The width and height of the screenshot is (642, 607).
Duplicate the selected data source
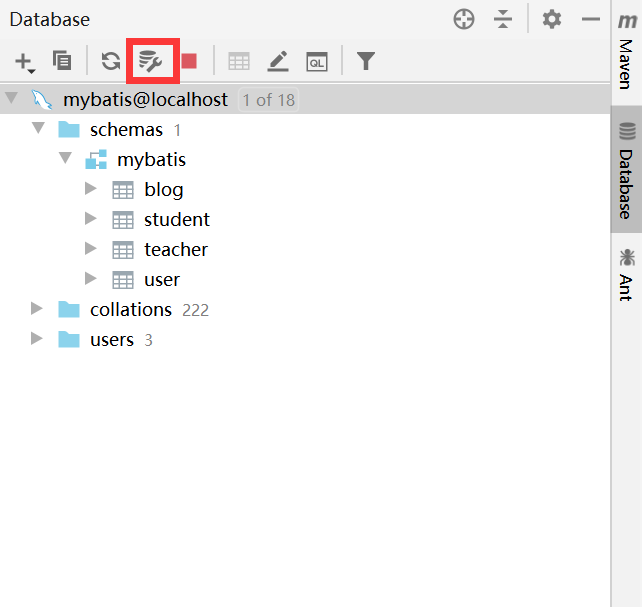[62, 61]
